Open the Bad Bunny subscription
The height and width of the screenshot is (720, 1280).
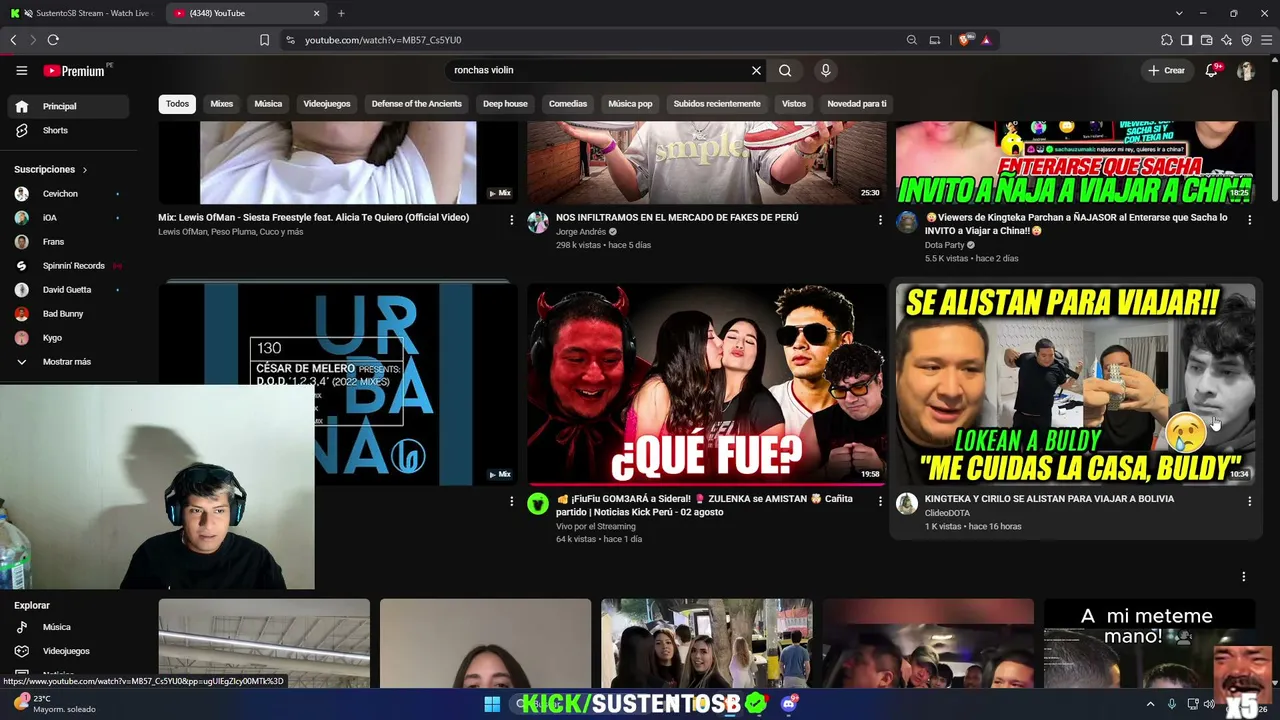[x=68, y=314]
